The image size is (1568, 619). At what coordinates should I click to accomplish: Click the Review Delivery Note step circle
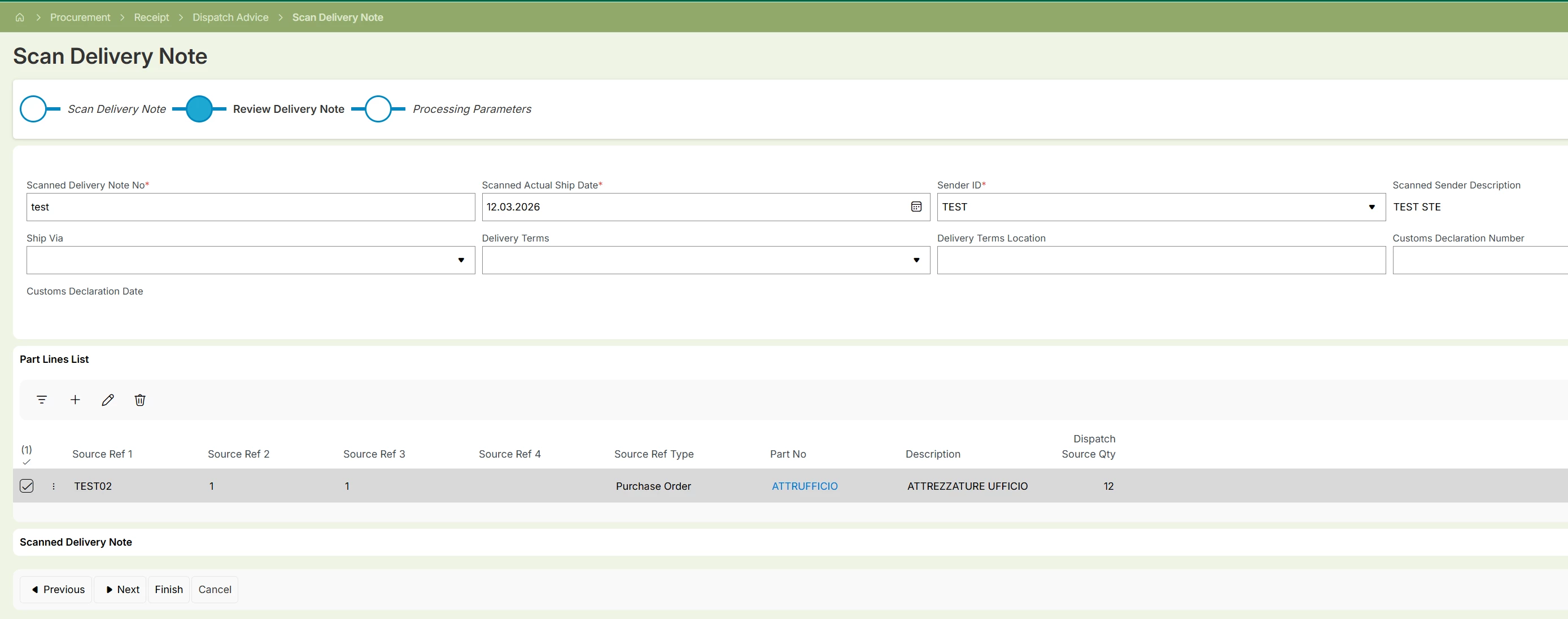[x=199, y=109]
